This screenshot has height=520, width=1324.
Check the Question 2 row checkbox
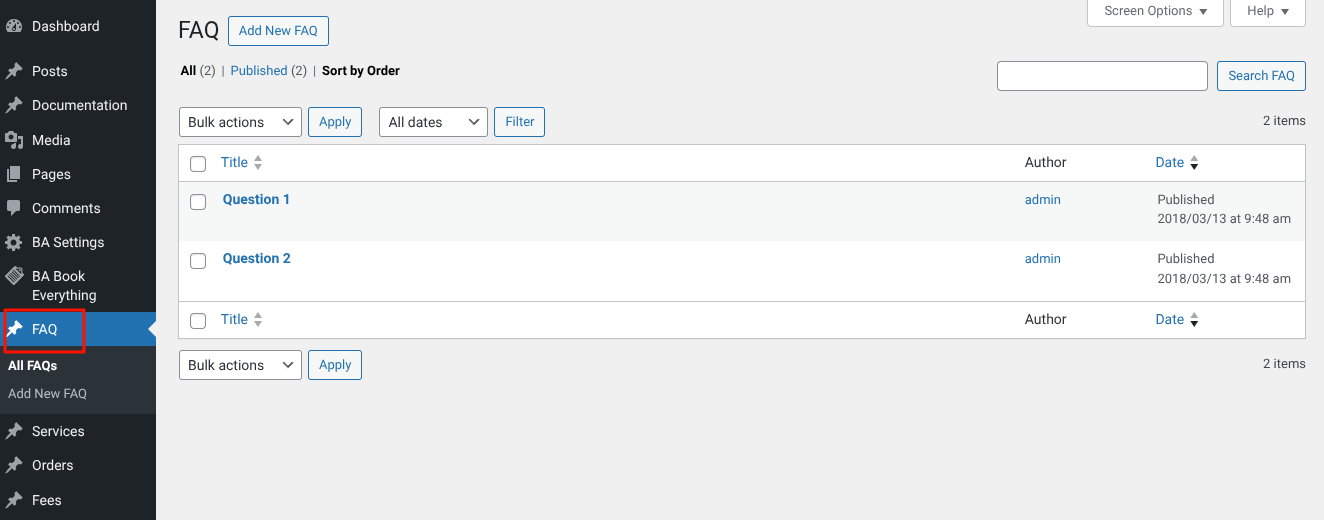click(198, 260)
